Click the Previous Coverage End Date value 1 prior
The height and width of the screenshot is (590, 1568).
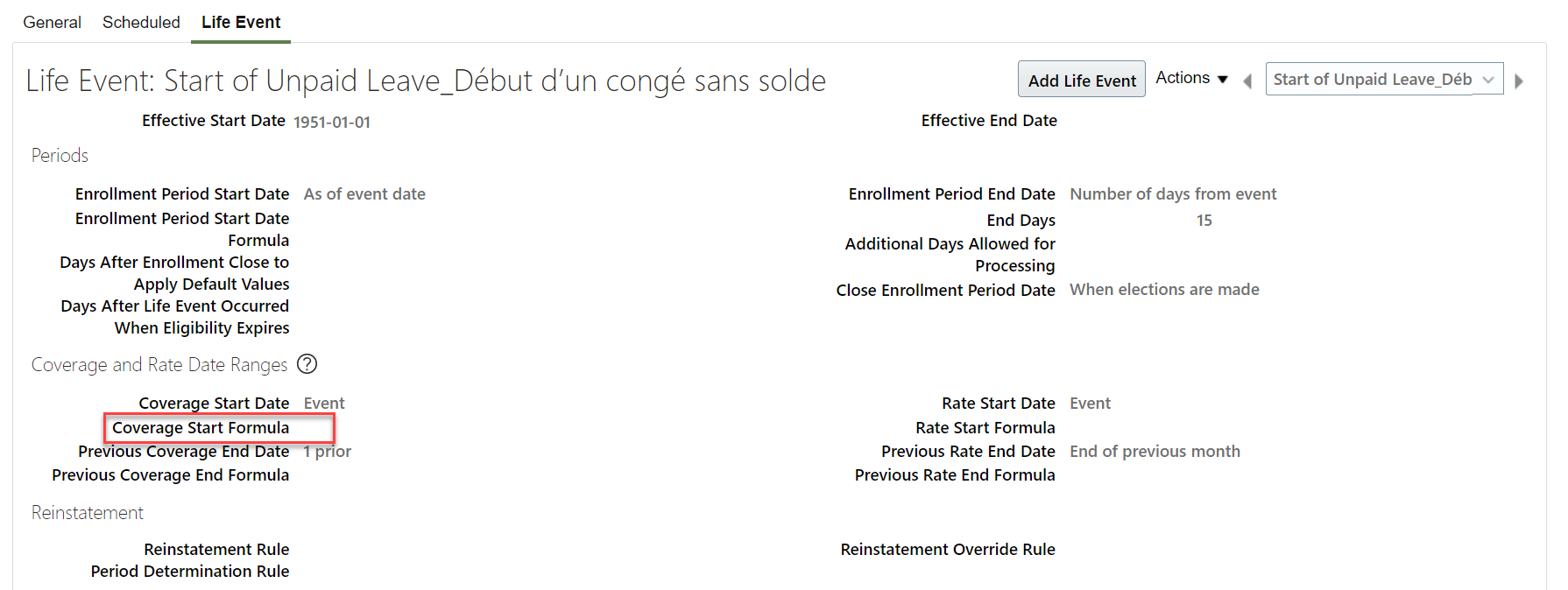[327, 451]
